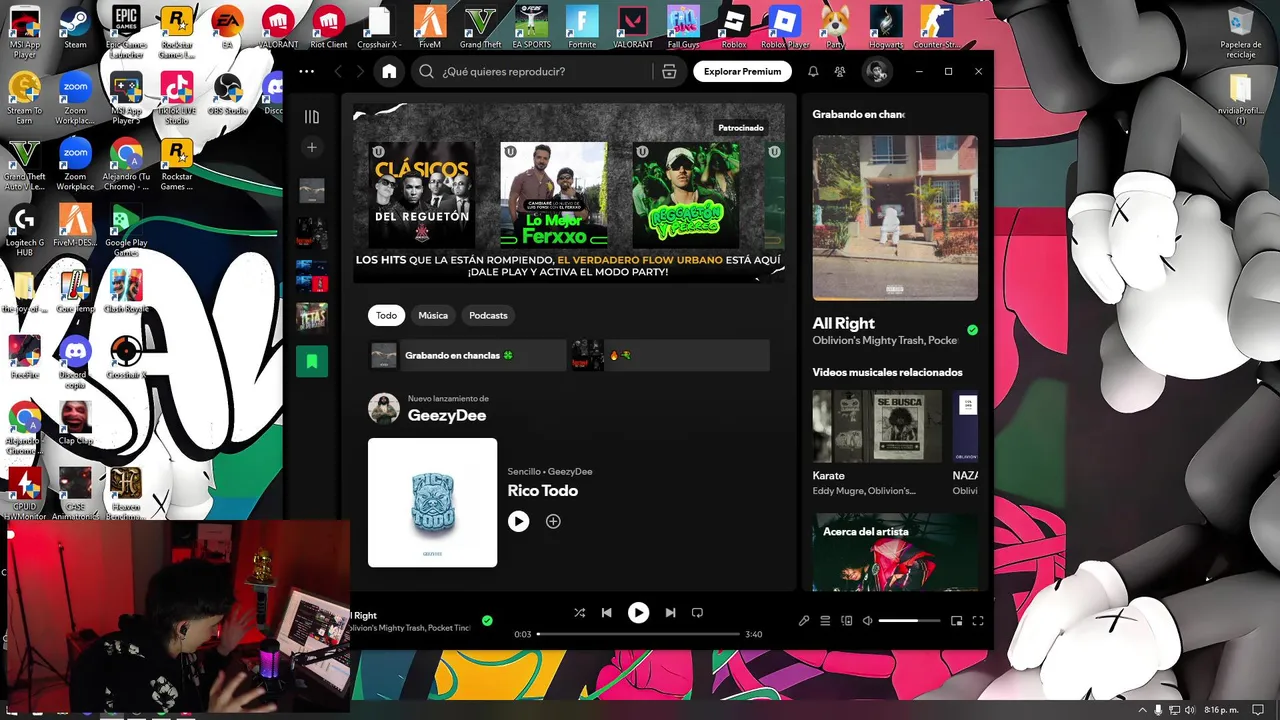Open the Browse icon in the search bar
This screenshot has height=720, width=1280.
[669, 71]
